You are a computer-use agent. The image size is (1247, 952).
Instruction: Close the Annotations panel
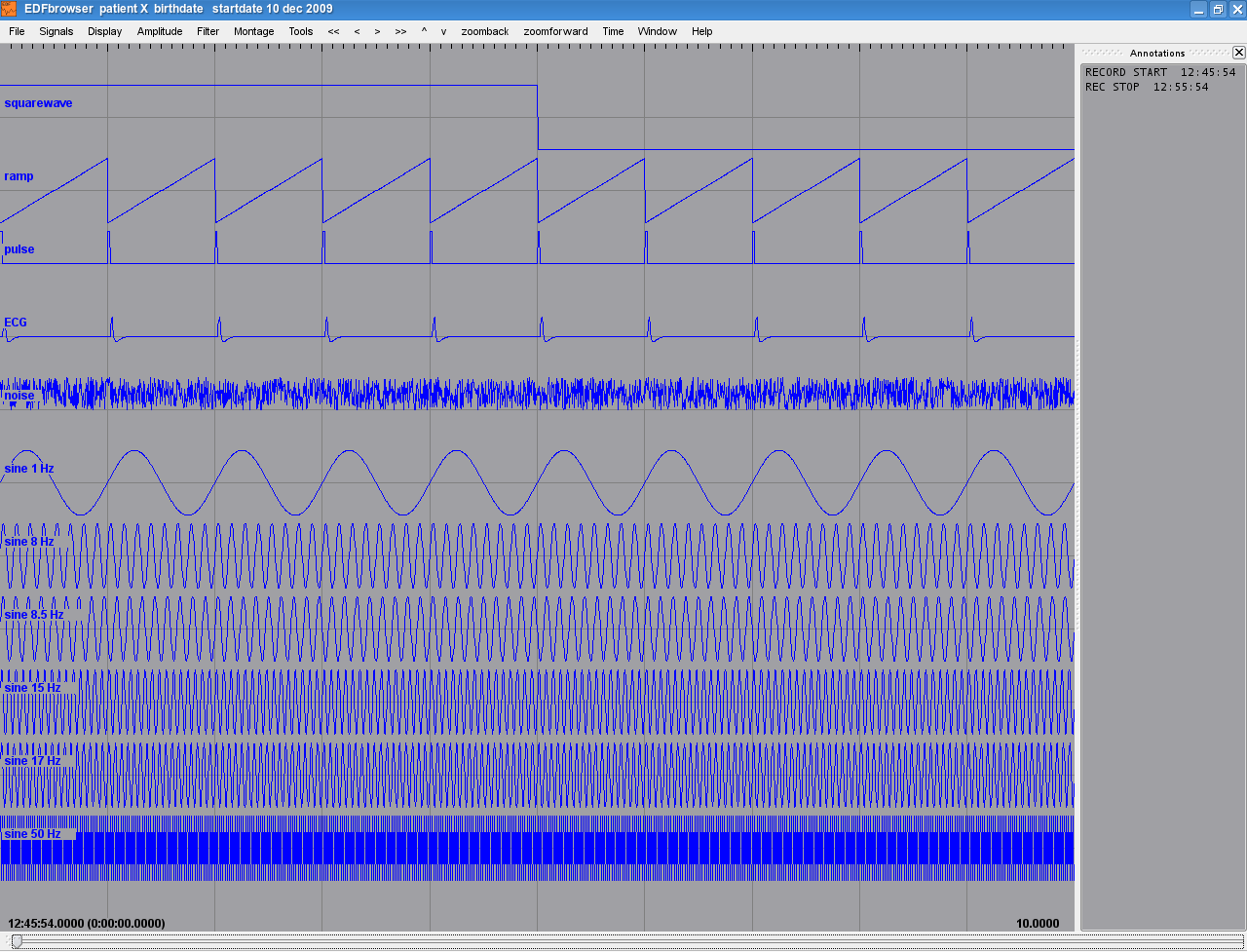point(1238,53)
